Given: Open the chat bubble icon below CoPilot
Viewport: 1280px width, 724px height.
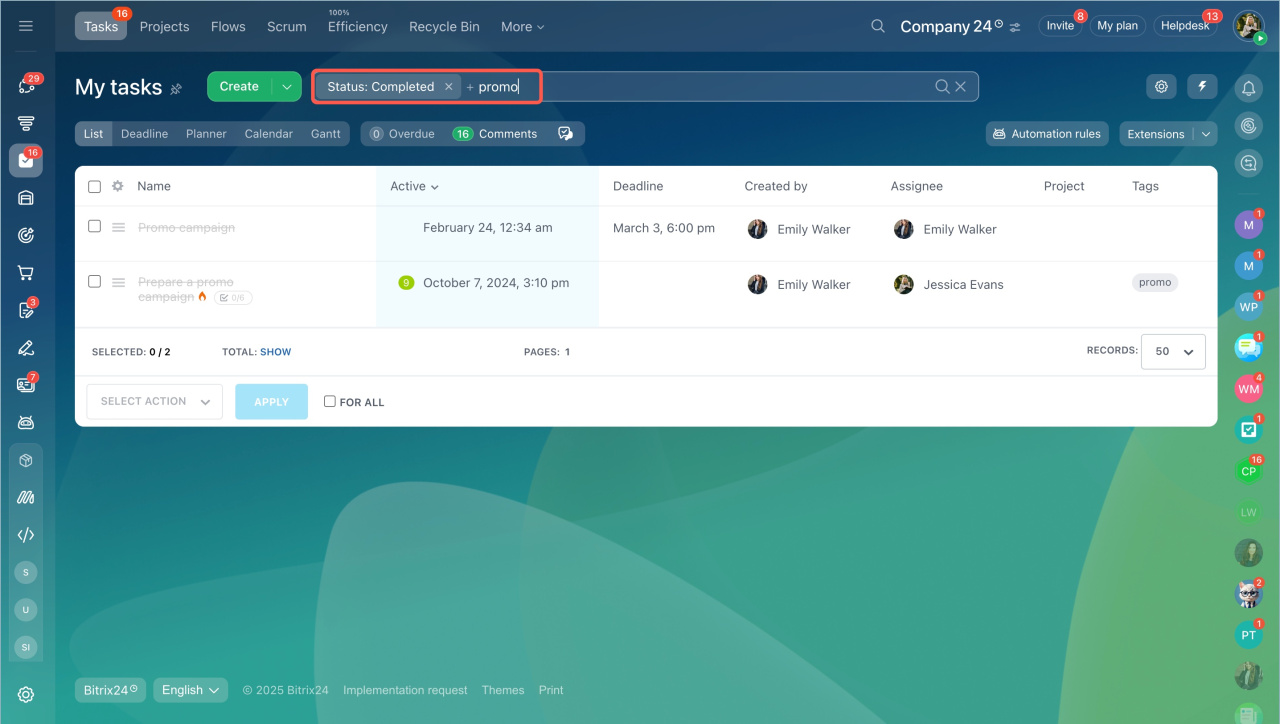Looking at the screenshot, I should click(1248, 162).
